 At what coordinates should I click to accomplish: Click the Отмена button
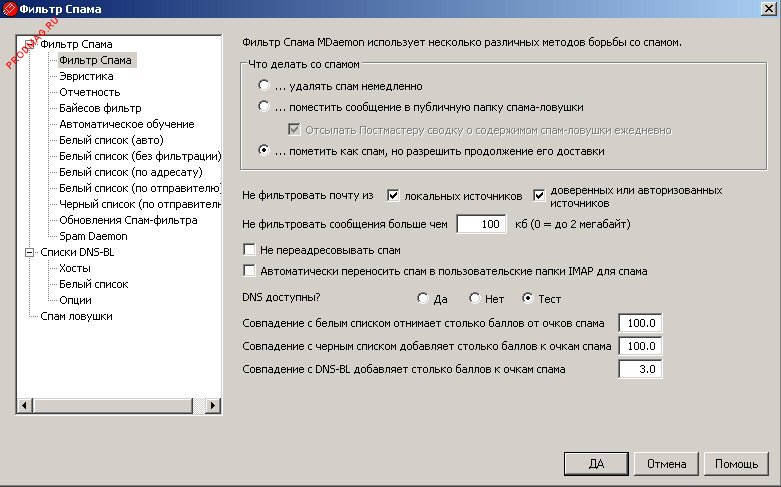(x=666, y=464)
